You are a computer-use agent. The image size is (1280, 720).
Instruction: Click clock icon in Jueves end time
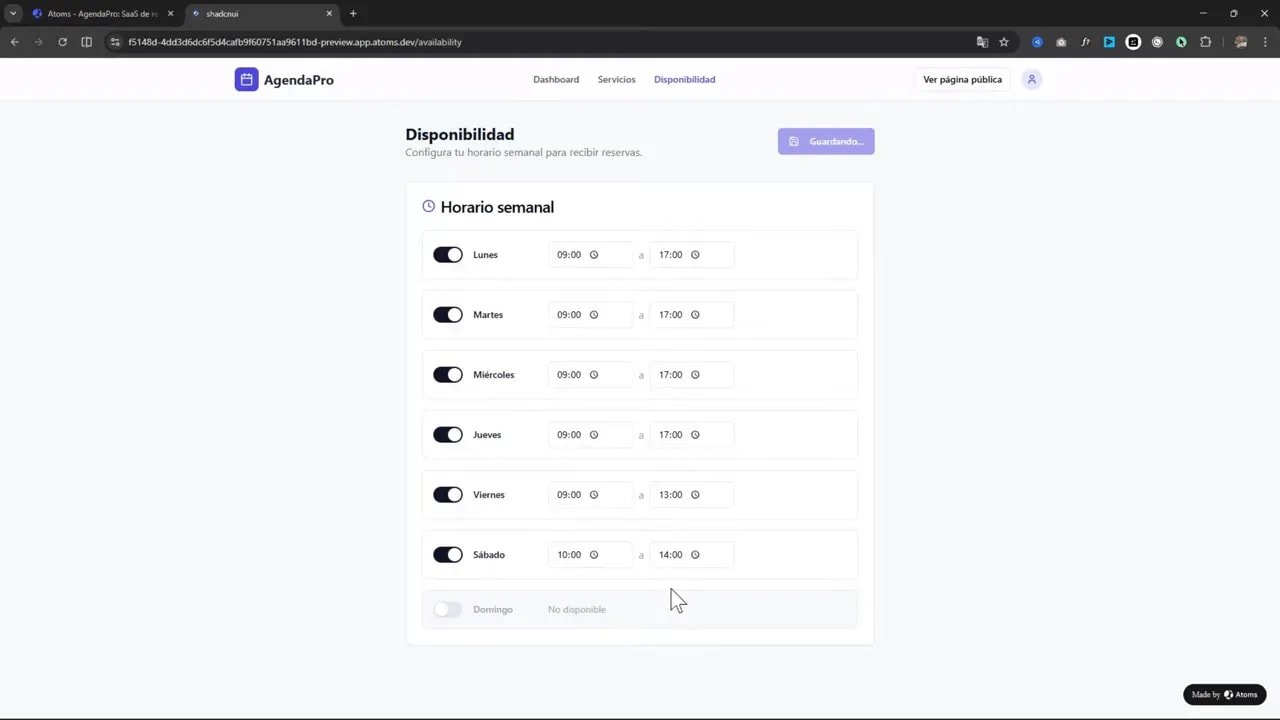[695, 435]
